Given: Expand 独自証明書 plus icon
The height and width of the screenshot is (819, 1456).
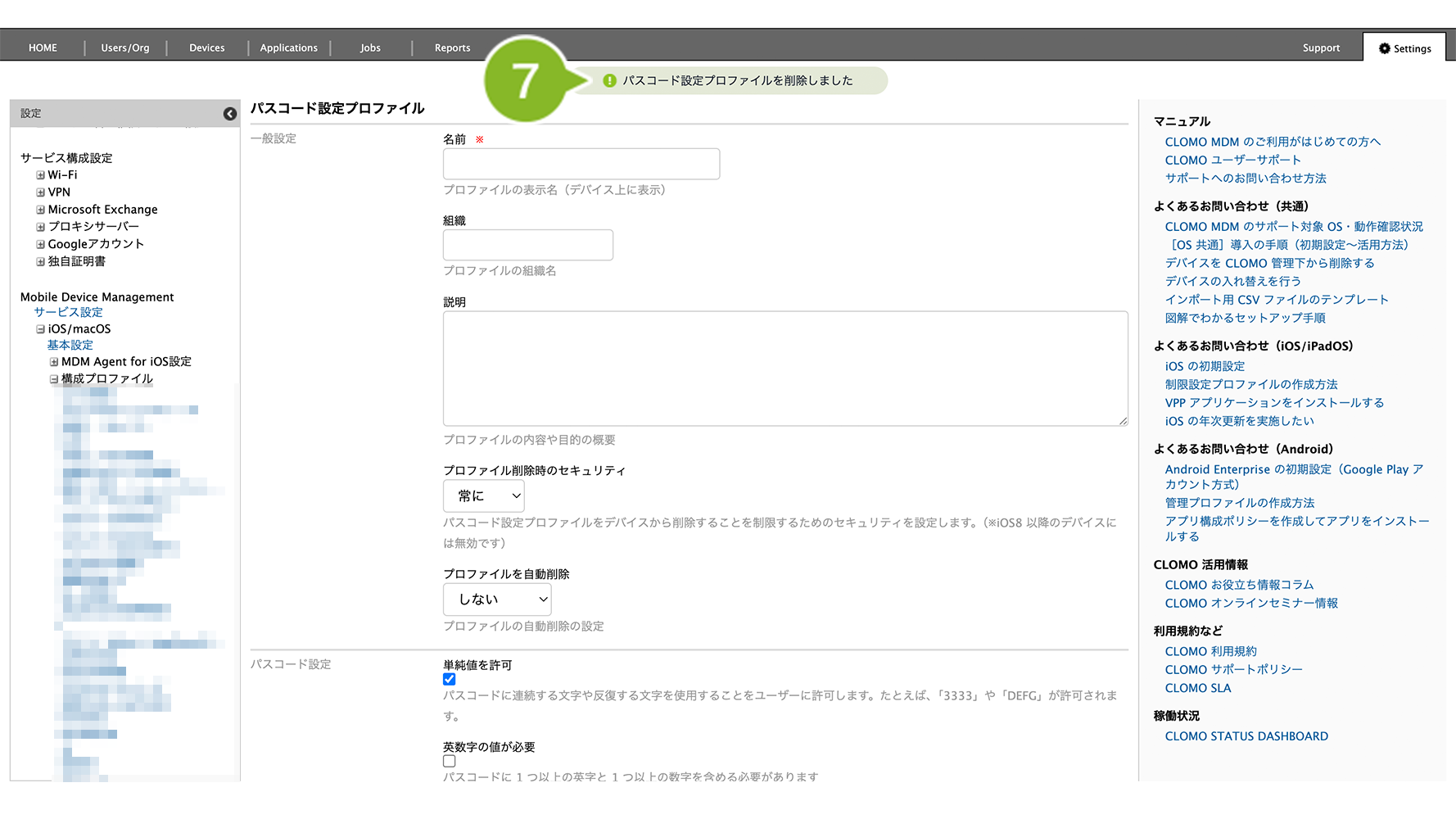Looking at the screenshot, I should coord(40,261).
